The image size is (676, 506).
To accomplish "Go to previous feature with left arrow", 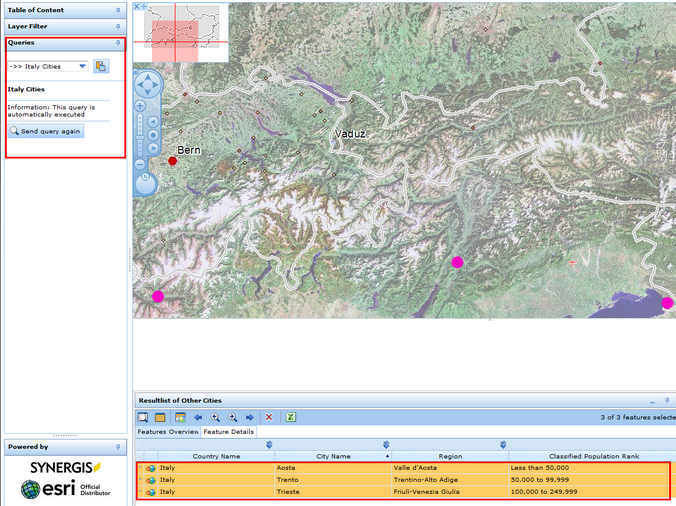I will [x=198, y=417].
